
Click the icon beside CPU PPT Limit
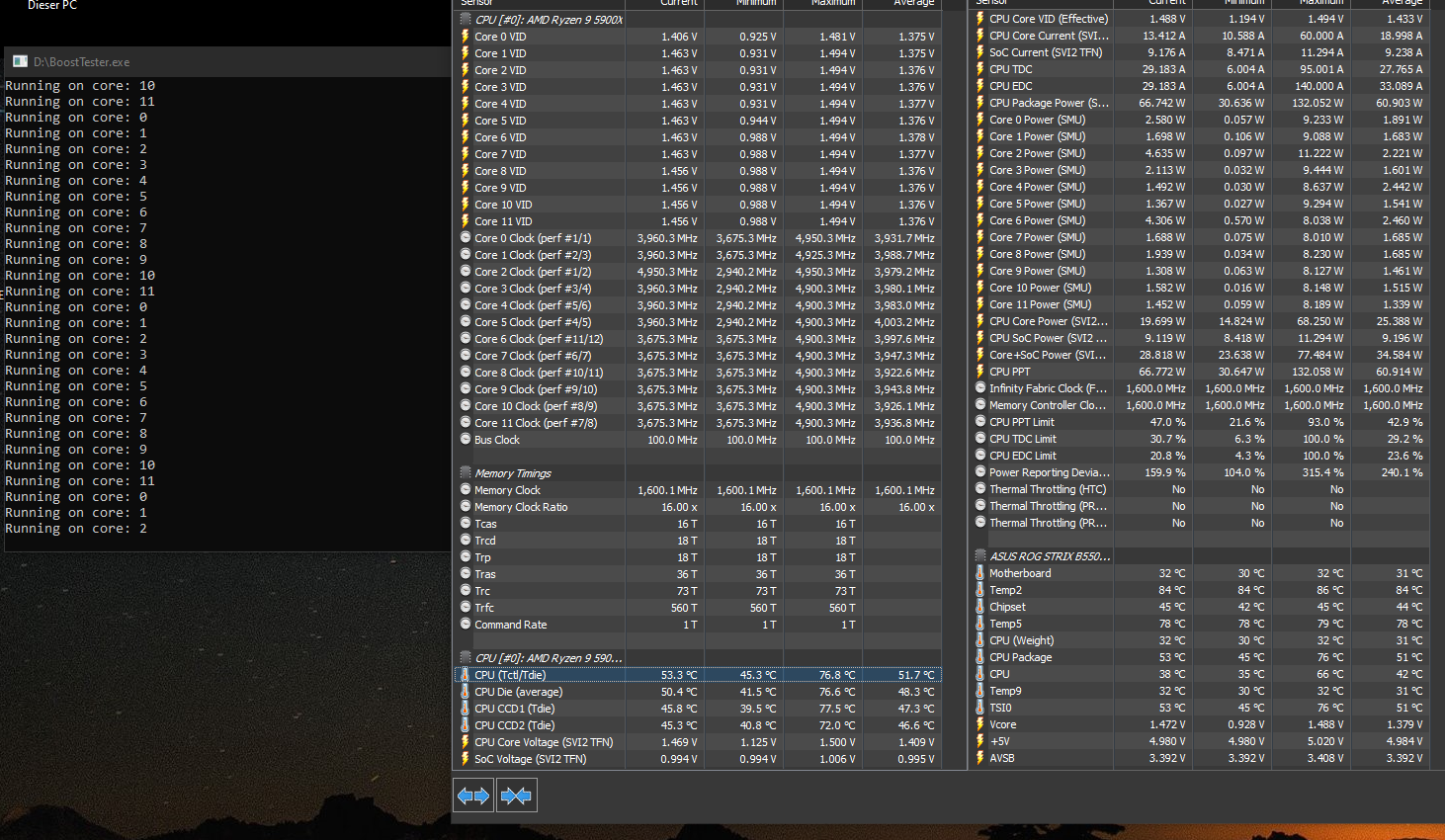980,422
